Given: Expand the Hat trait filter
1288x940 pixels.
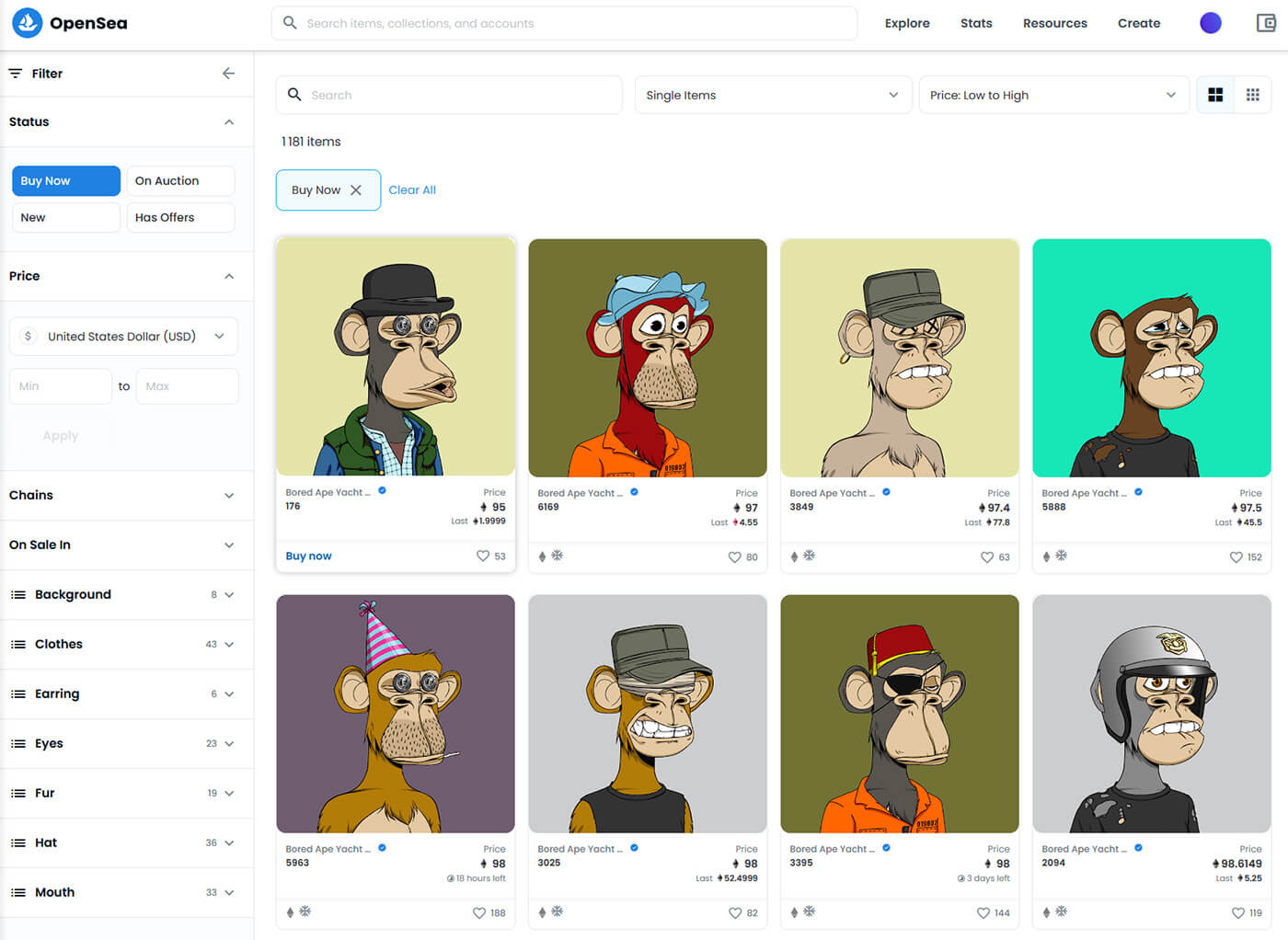Looking at the screenshot, I should pyautogui.click(x=126, y=843).
